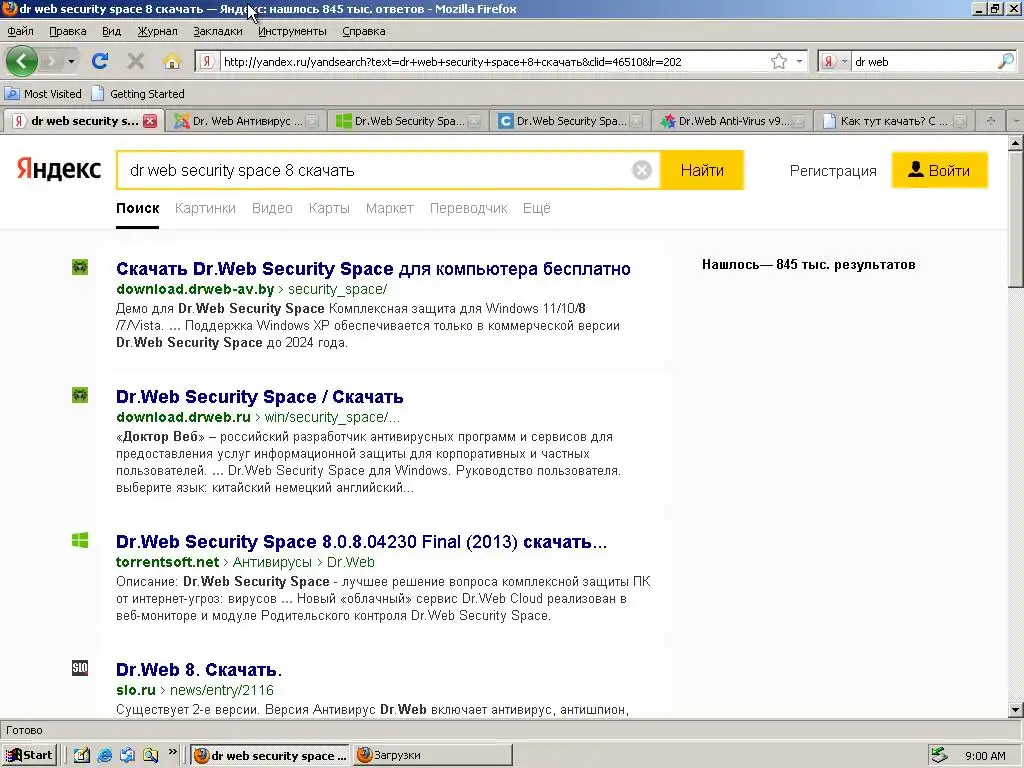Close the 'dr web security s...' tab

(150, 121)
